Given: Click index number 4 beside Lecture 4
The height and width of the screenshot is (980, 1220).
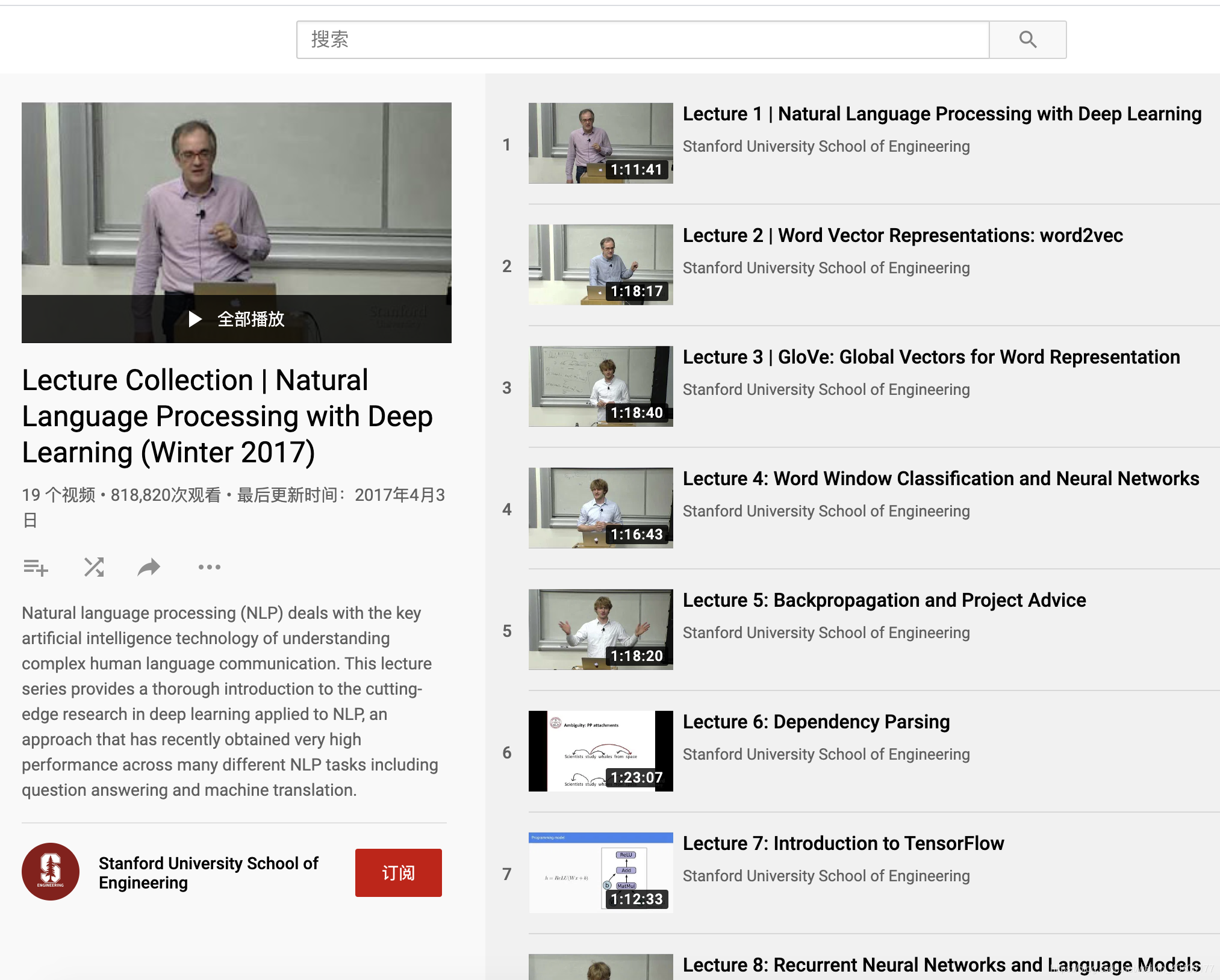Looking at the screenshot, I should point(507,509).
